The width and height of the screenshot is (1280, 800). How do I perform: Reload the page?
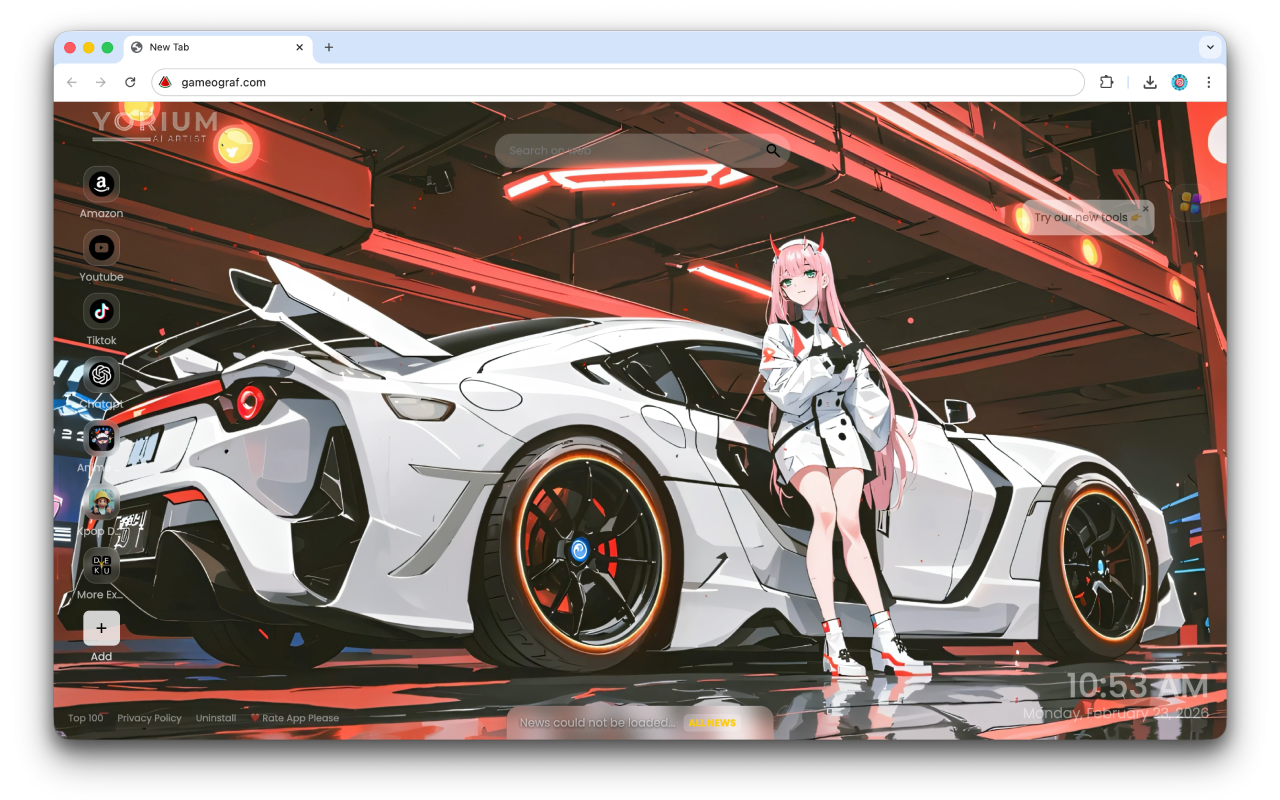[x=130, y=82]
